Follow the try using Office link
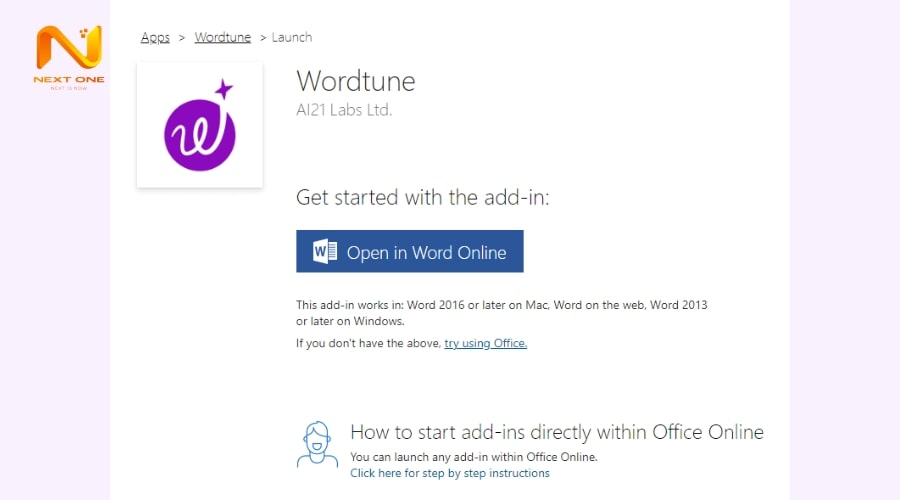Image resolution: width=900 pixels, height=500 pixels. [486, 343]
